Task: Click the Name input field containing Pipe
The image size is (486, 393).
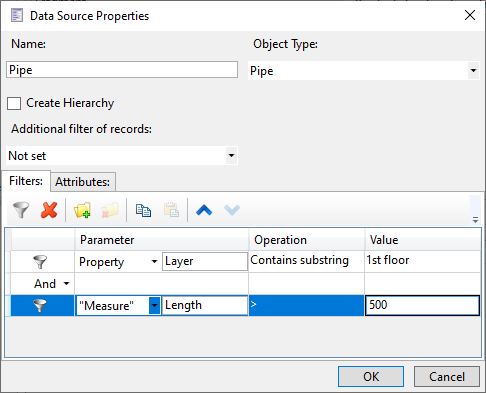Action: [x=122, y=70]
